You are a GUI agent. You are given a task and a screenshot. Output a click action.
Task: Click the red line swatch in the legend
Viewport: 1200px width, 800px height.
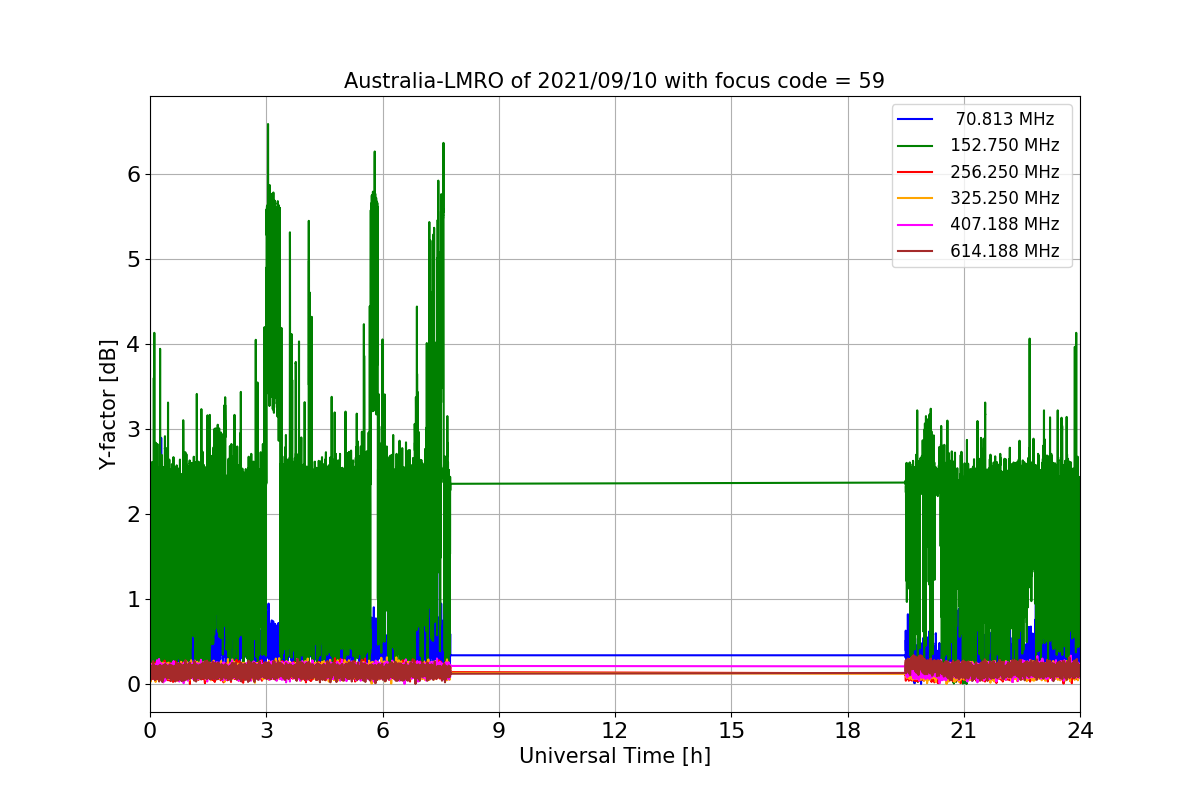coord(916,172)
